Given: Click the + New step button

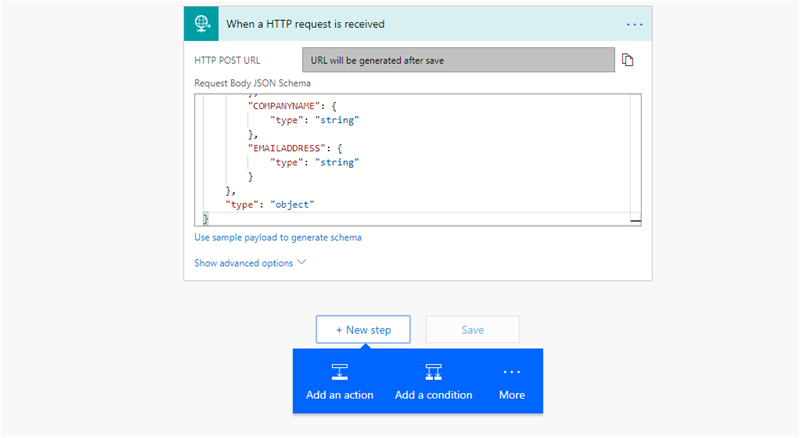Looking at the screenshot, I should pyautogui.click(x=363, y=330).
